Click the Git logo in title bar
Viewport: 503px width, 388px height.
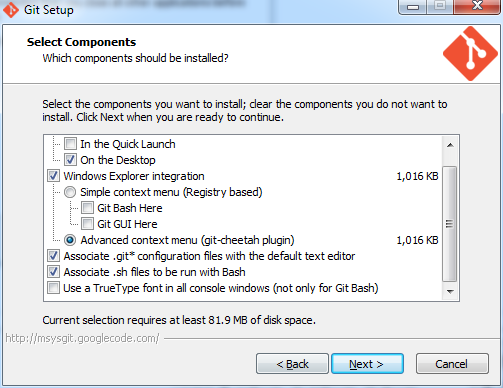coord(11,10)
